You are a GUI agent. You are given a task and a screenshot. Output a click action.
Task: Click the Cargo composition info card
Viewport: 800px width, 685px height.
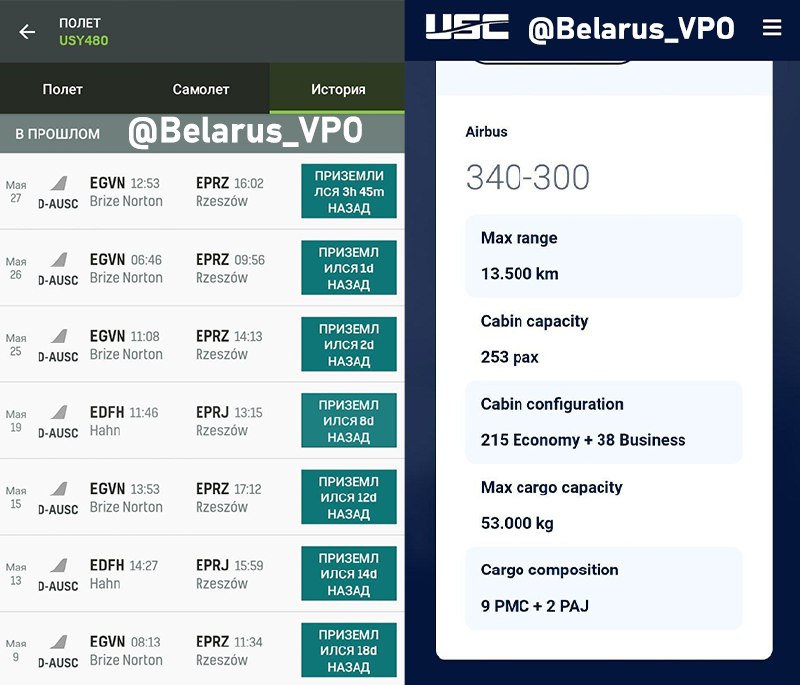click(x=604, y=588)
